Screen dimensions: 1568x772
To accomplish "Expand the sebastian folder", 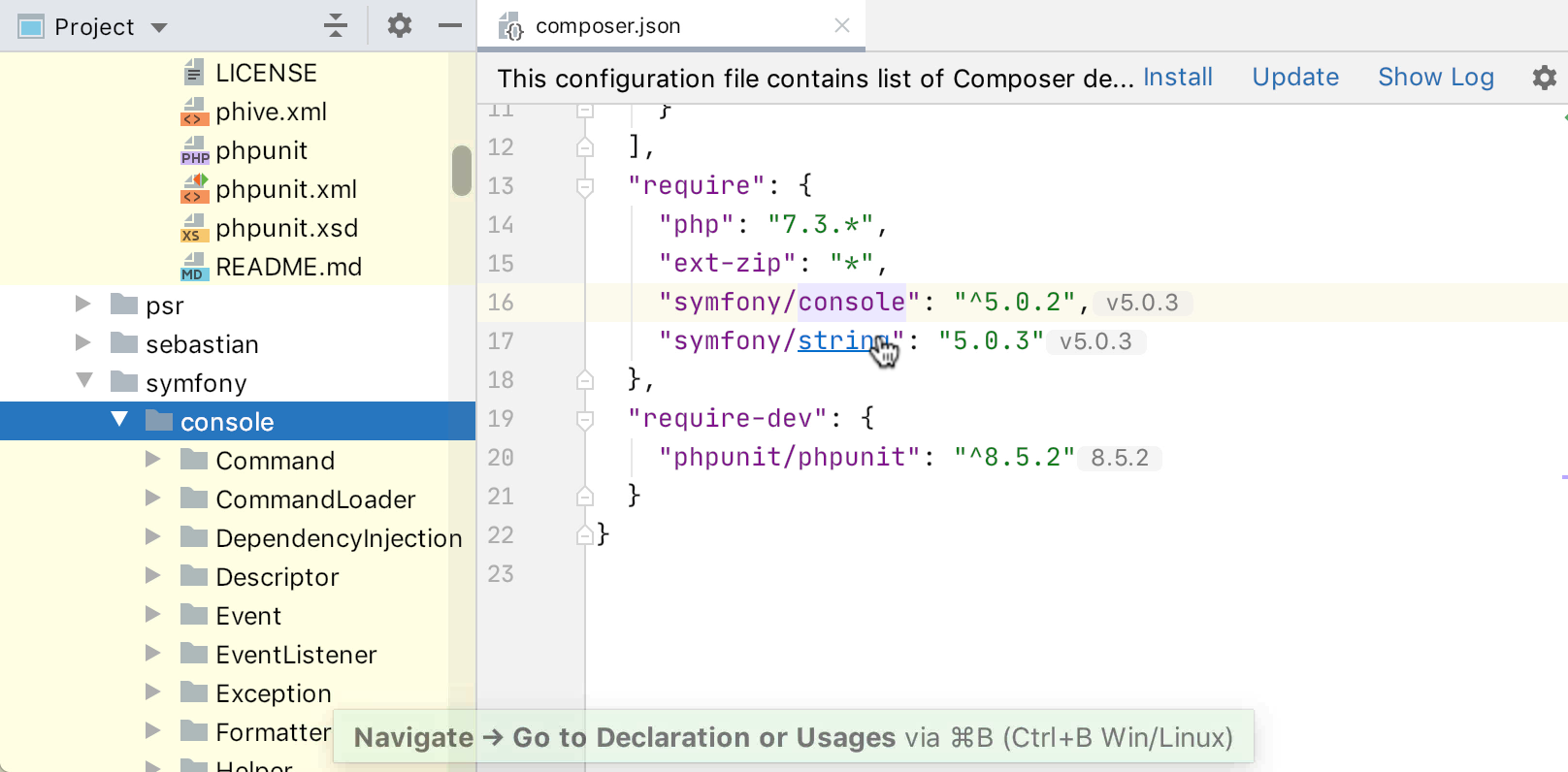I will coord(83,343).
